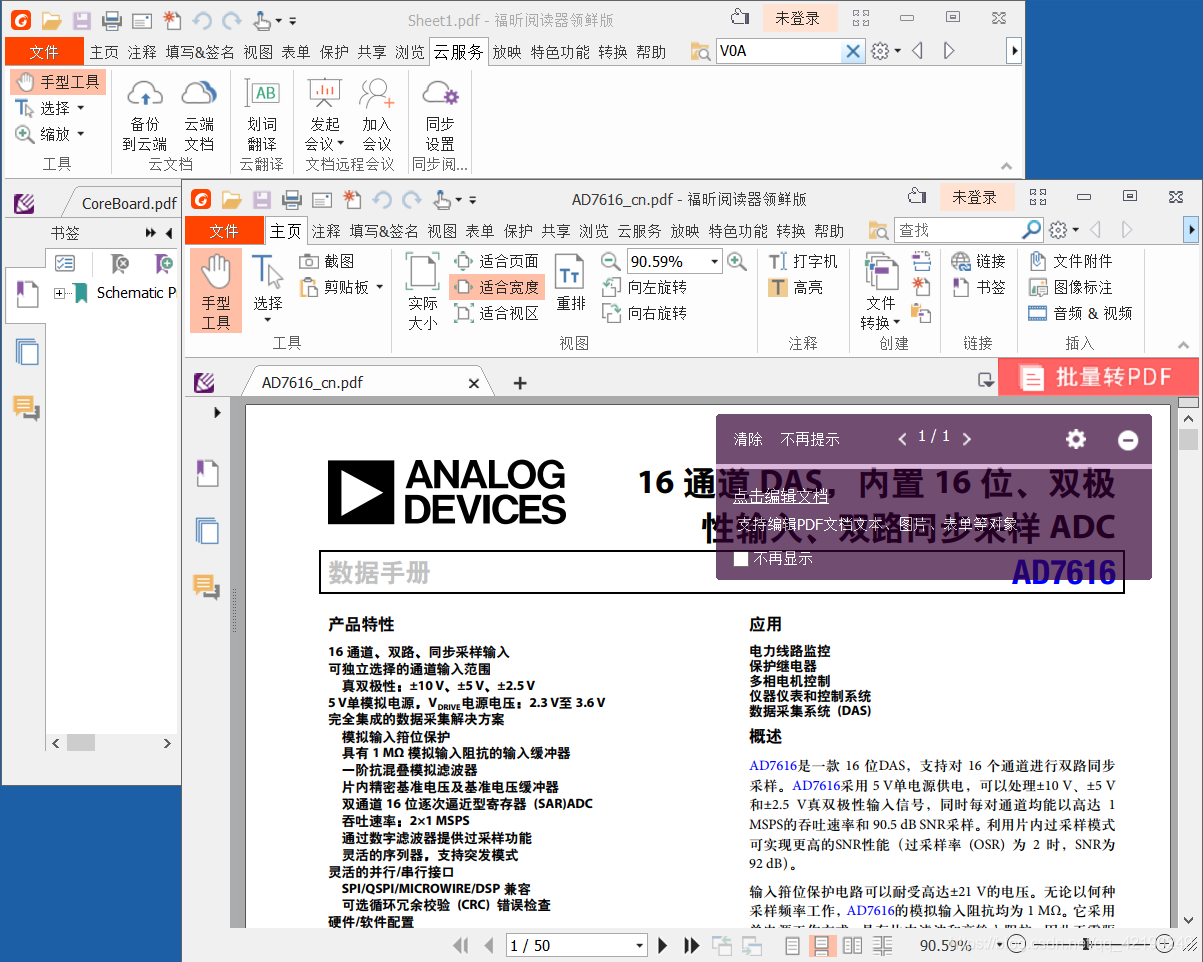Click the 点击编辑文档 link
Viewport: 1203px width, 962px height.
click(x=781, y=496)
